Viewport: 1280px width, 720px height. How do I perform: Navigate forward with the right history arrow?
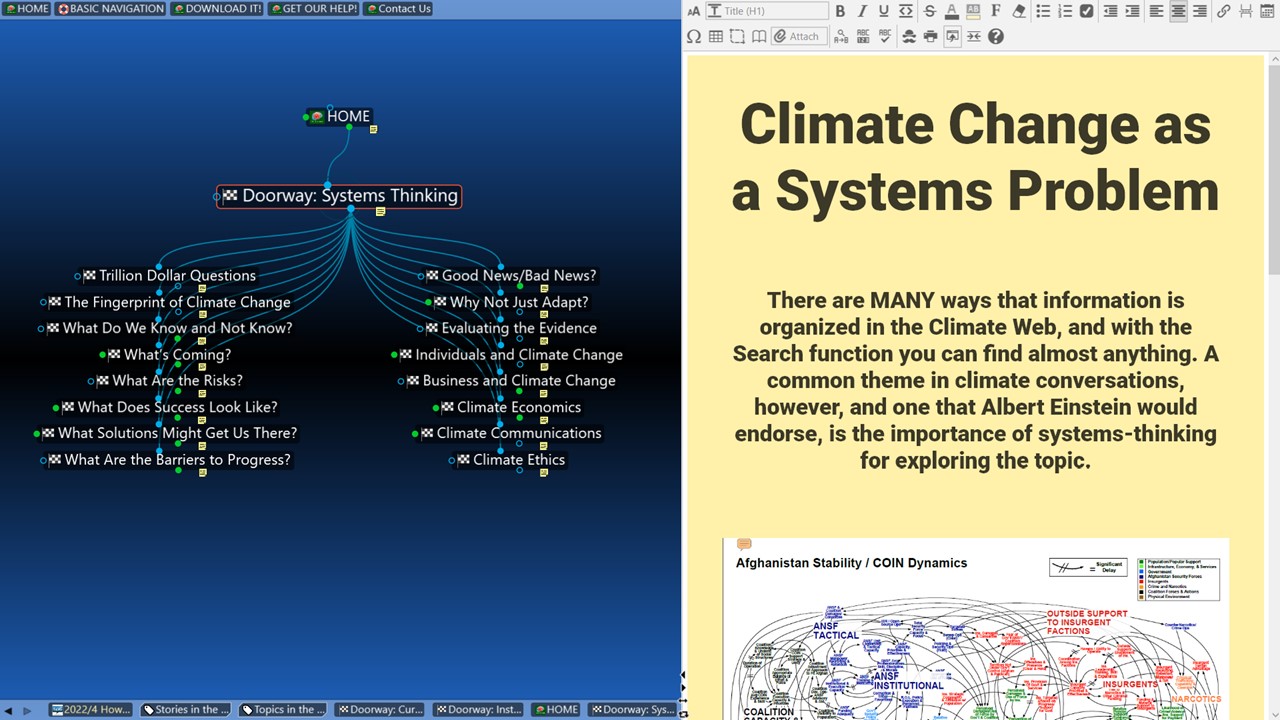27,710
